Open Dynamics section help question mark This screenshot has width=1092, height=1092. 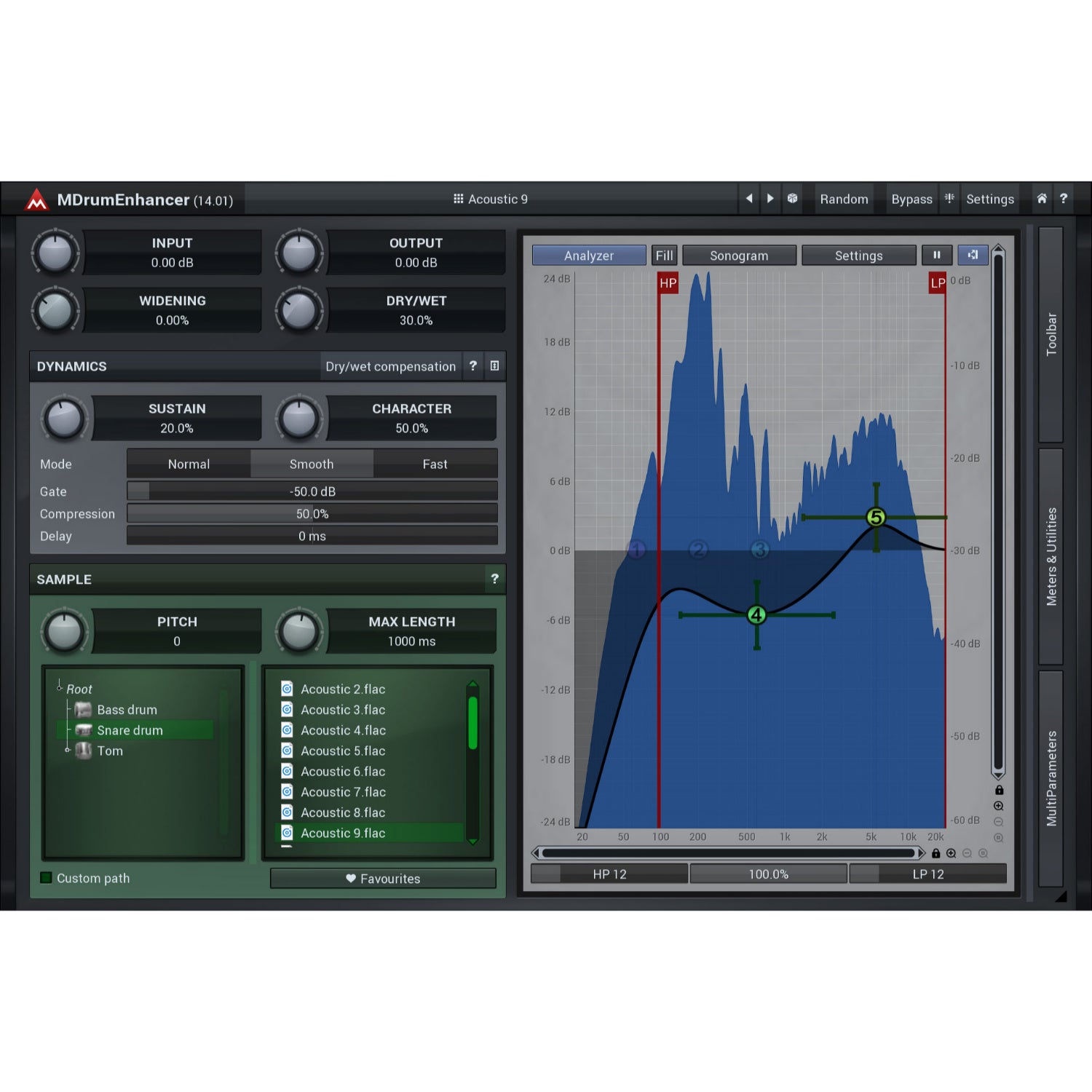[473, 365]
